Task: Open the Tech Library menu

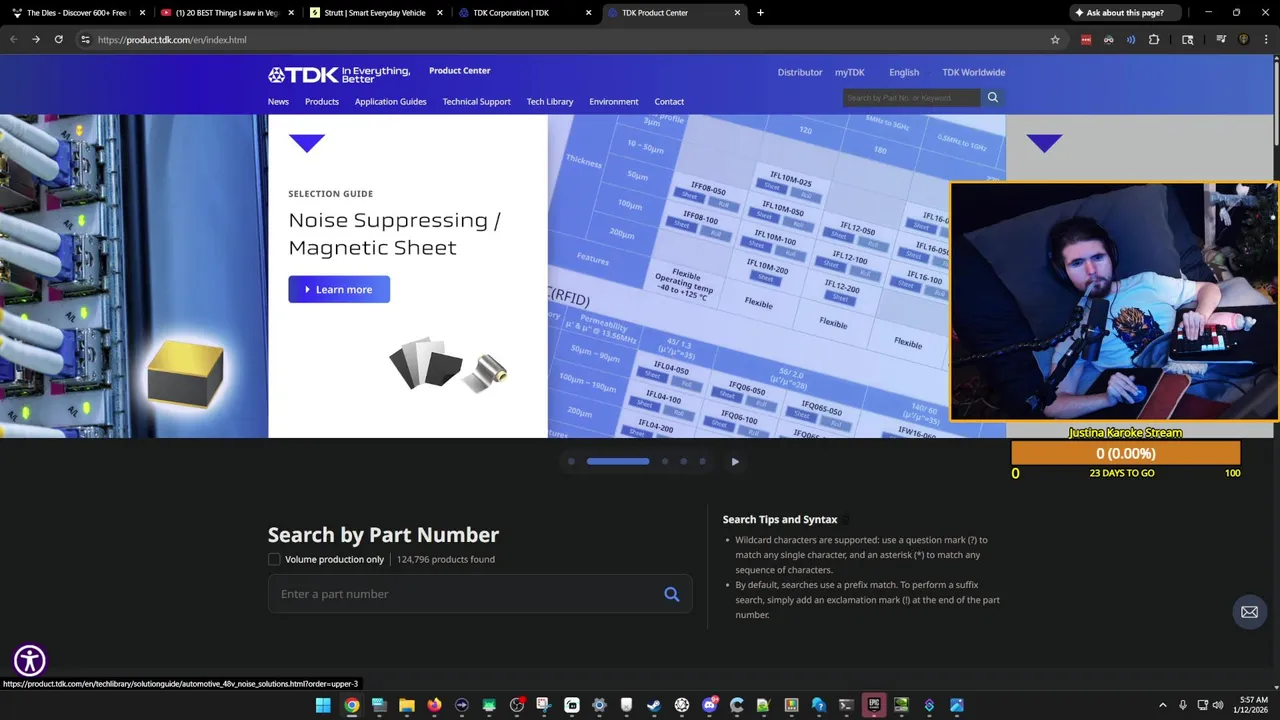Action: click(550, 101)
